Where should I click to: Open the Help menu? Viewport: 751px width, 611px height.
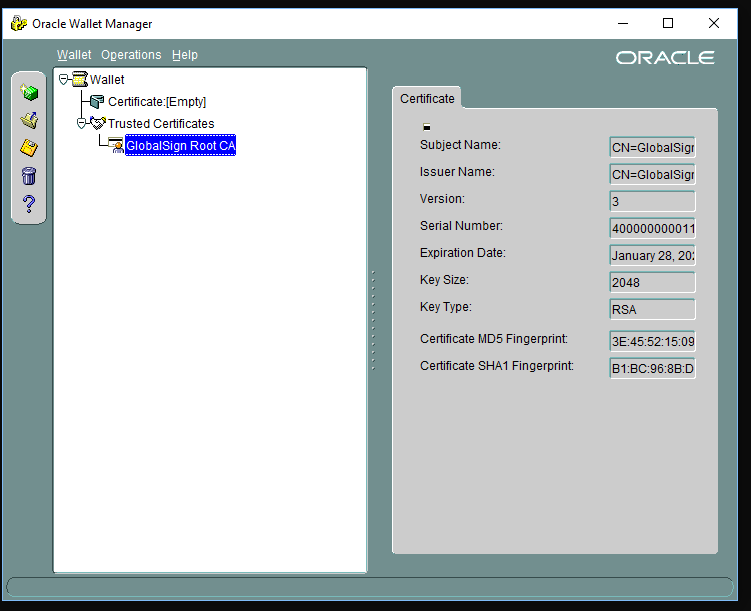pos(184,55)
